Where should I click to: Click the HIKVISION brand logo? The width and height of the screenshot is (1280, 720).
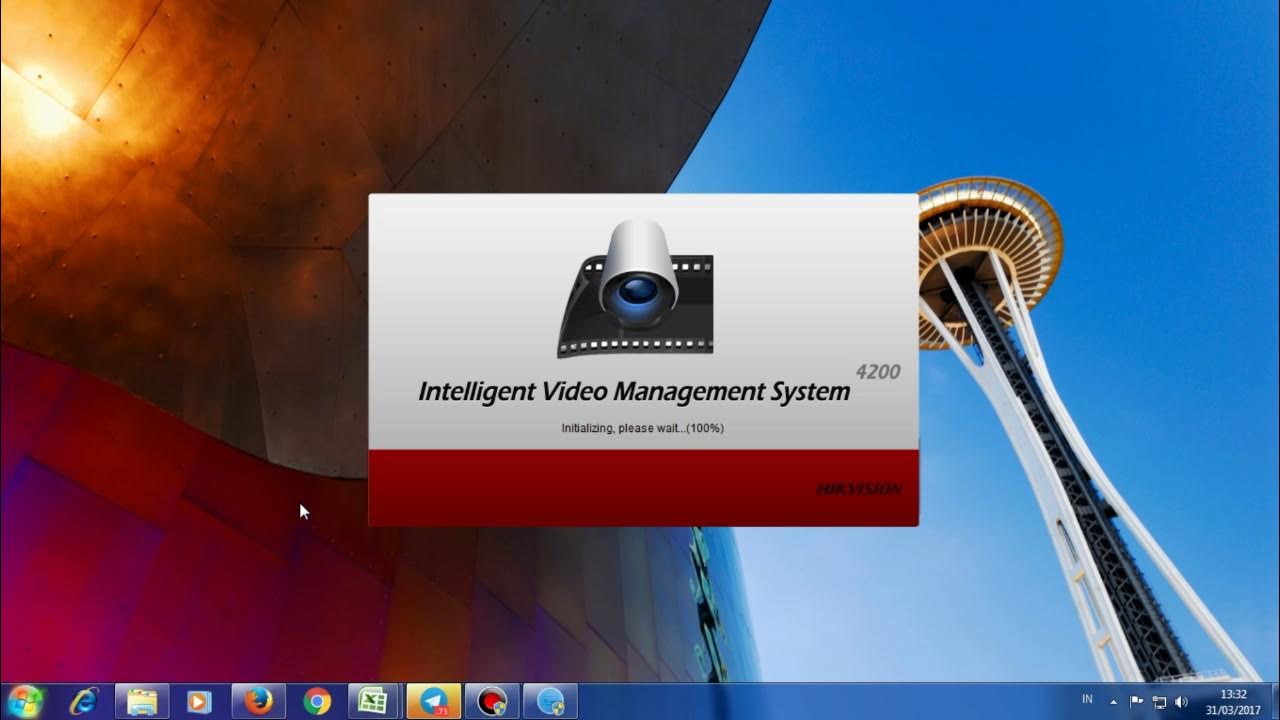tap(859, 489)
